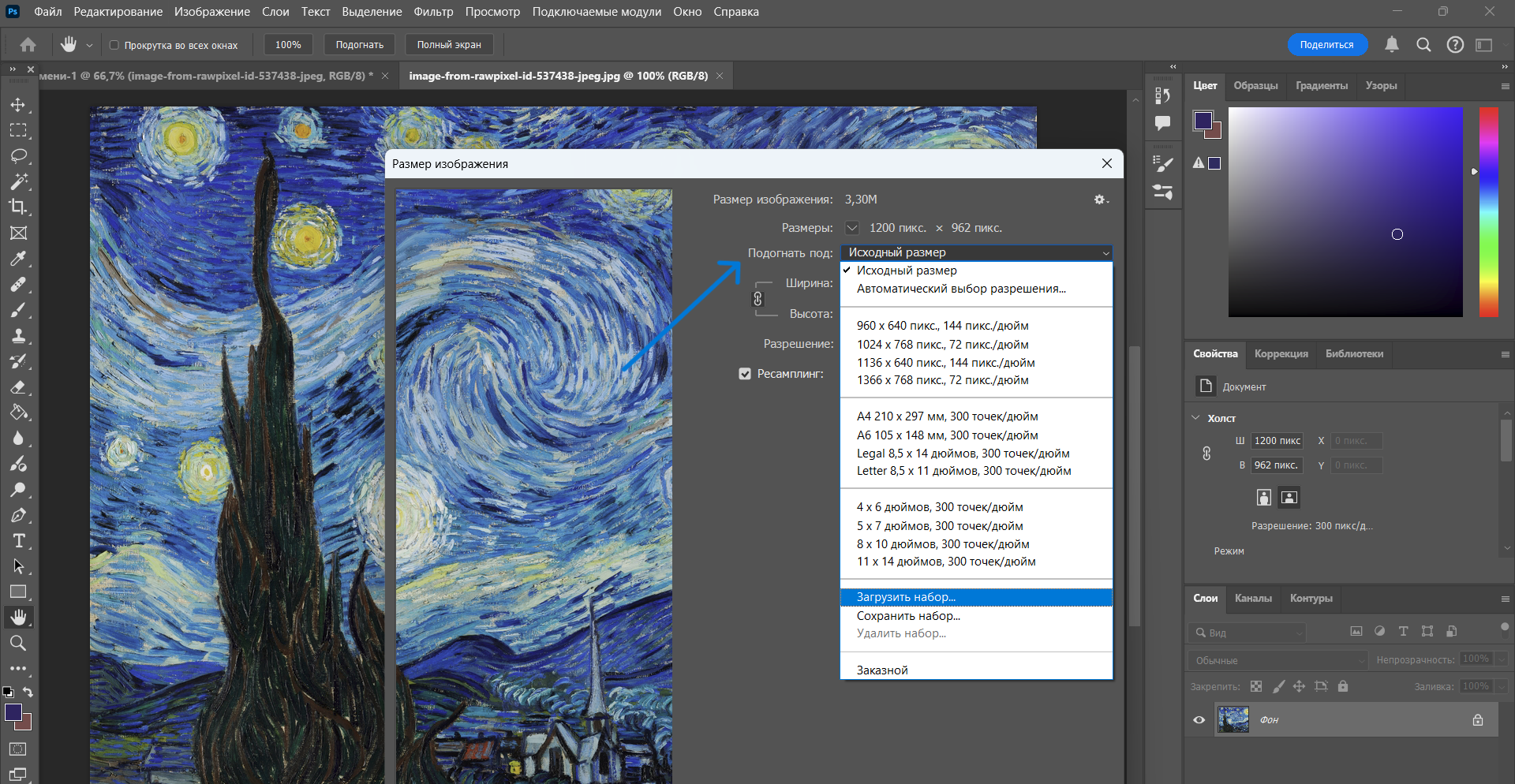Switch to the Градиенты tab
This screenshot has height=784, width=1515.
[x=1322, y=86]
